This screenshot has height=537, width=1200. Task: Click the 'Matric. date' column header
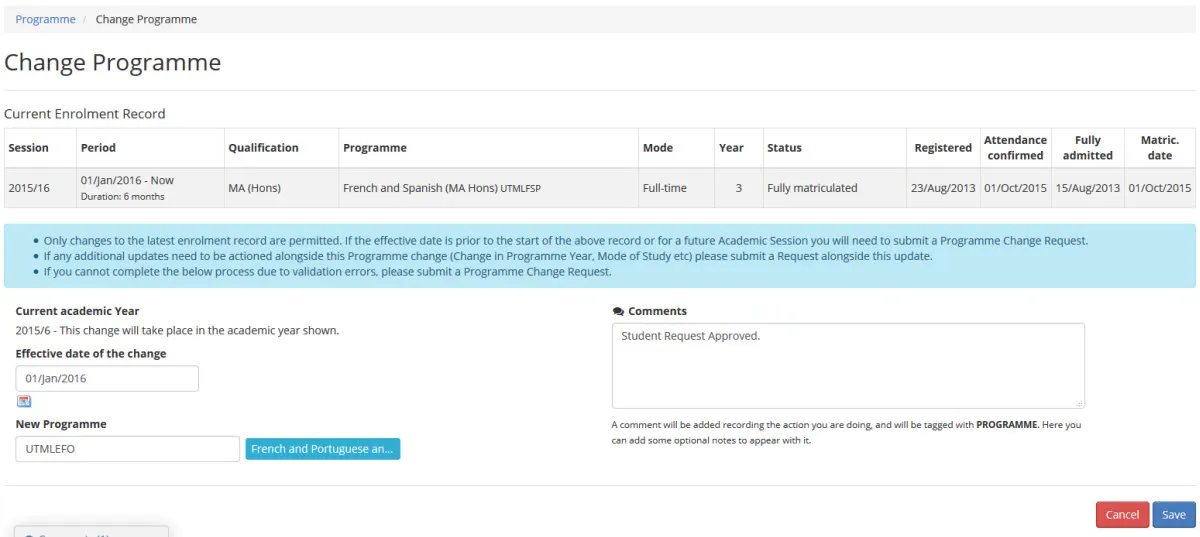point(1160,148)
